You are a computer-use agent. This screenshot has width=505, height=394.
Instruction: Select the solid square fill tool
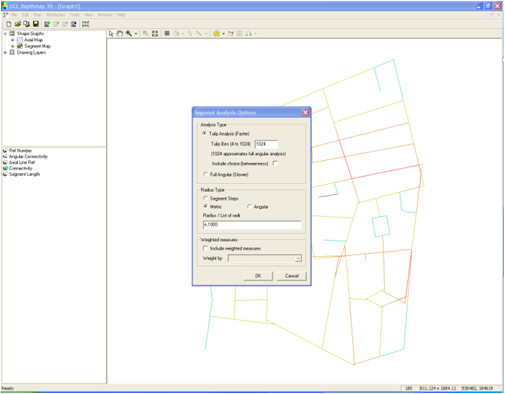click(167, 34)
